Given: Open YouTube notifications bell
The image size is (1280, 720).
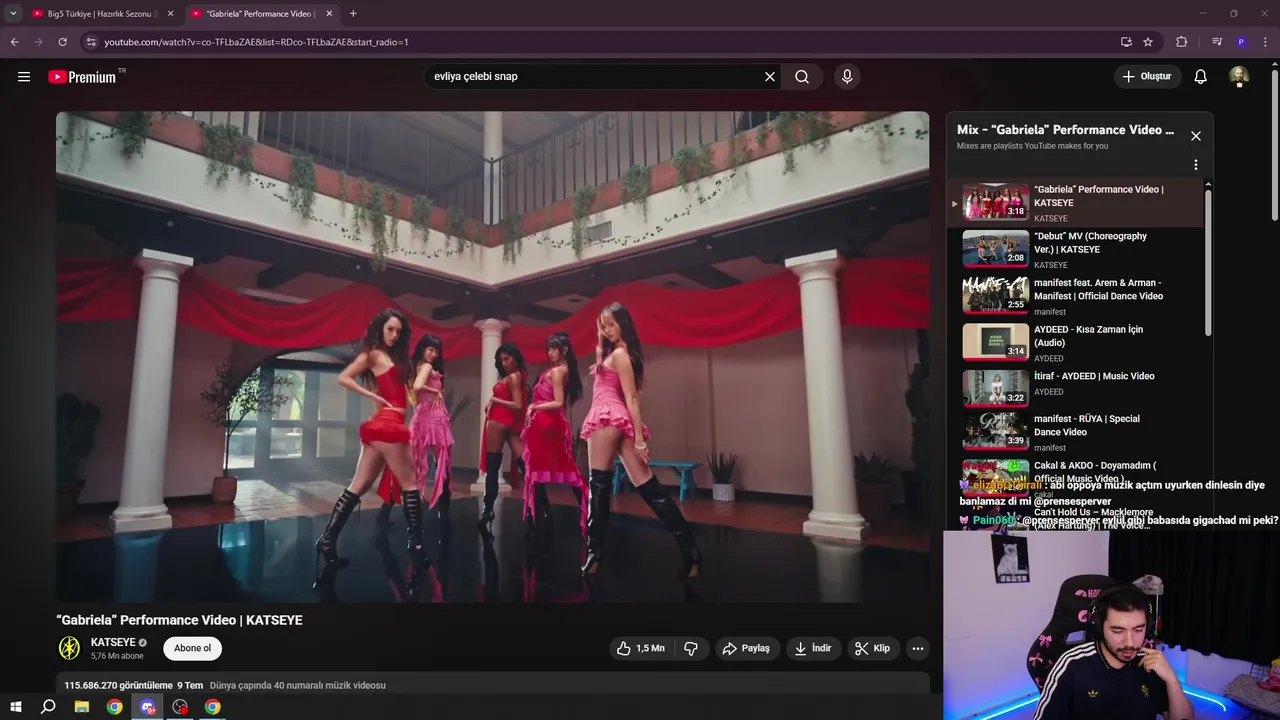Looking at the screenshot, I should click(x=1201, y=76).
